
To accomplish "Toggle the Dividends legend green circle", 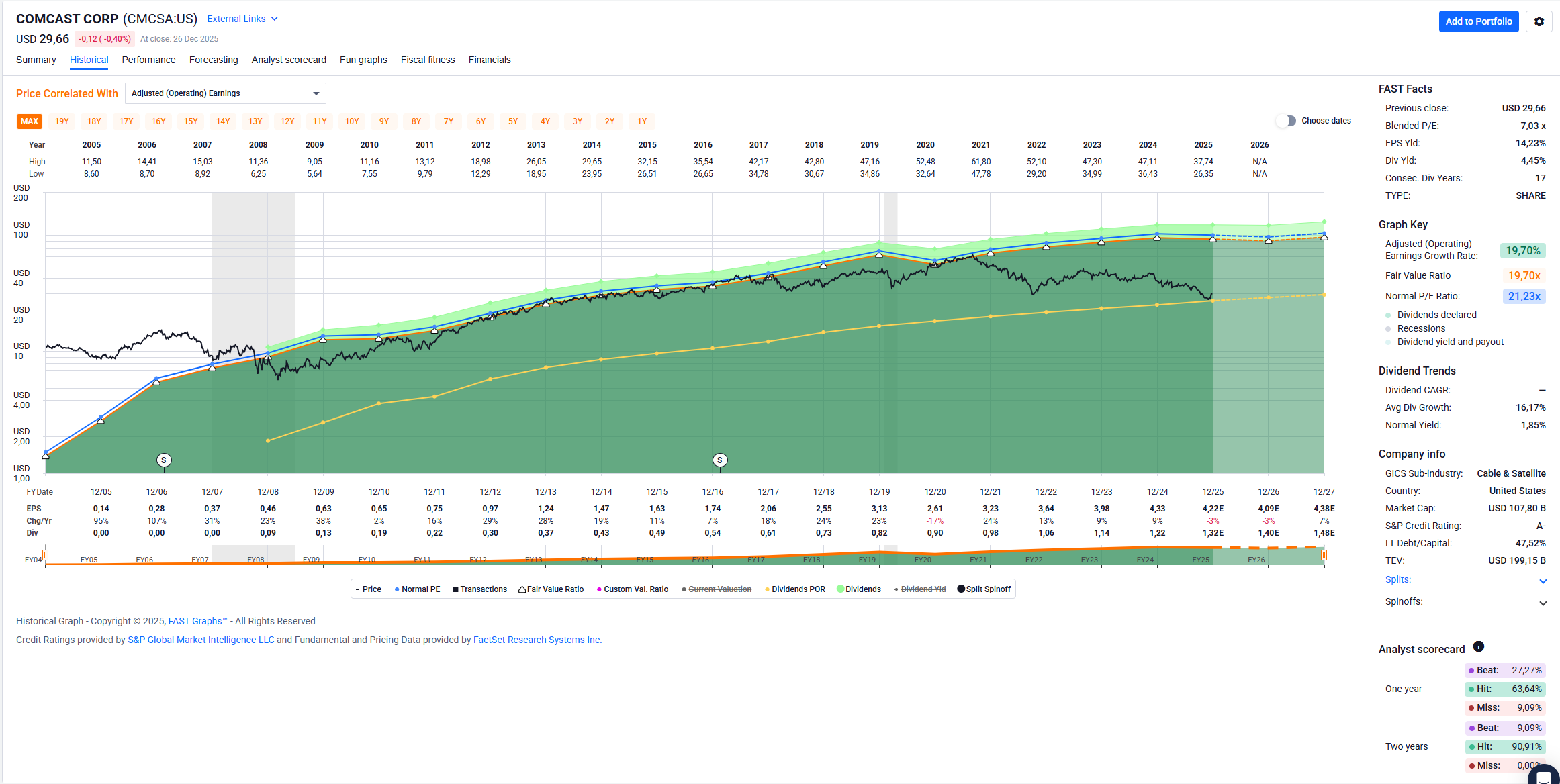I will 840,589.
